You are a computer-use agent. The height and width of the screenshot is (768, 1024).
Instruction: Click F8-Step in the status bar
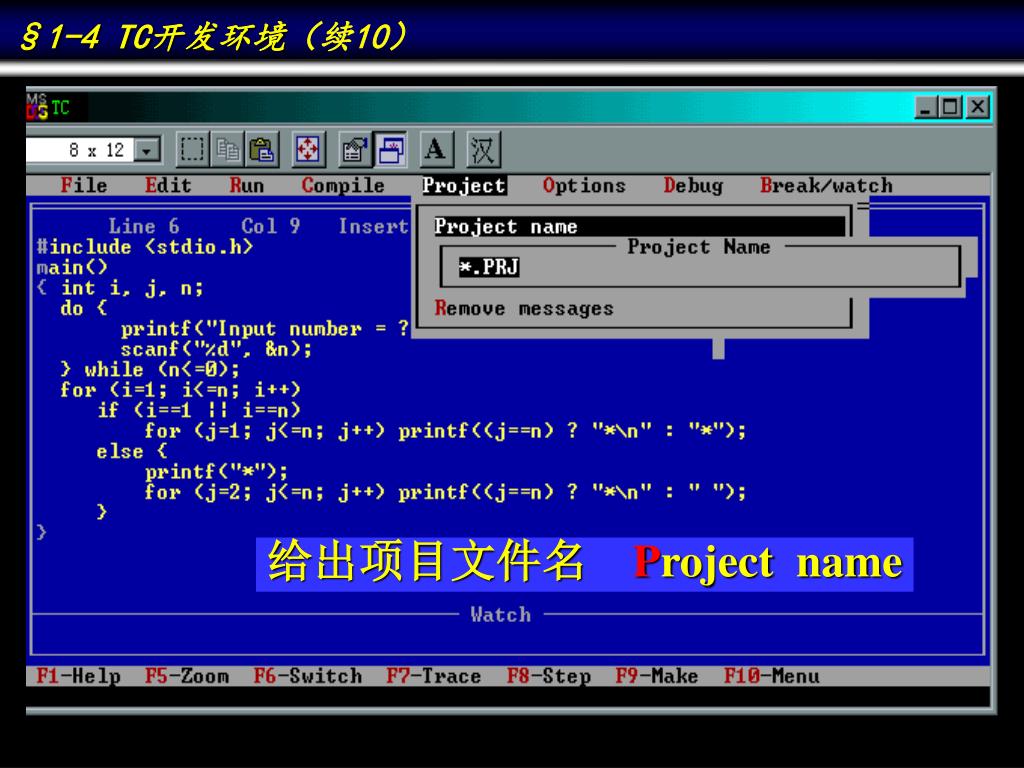tap(549, 675)
